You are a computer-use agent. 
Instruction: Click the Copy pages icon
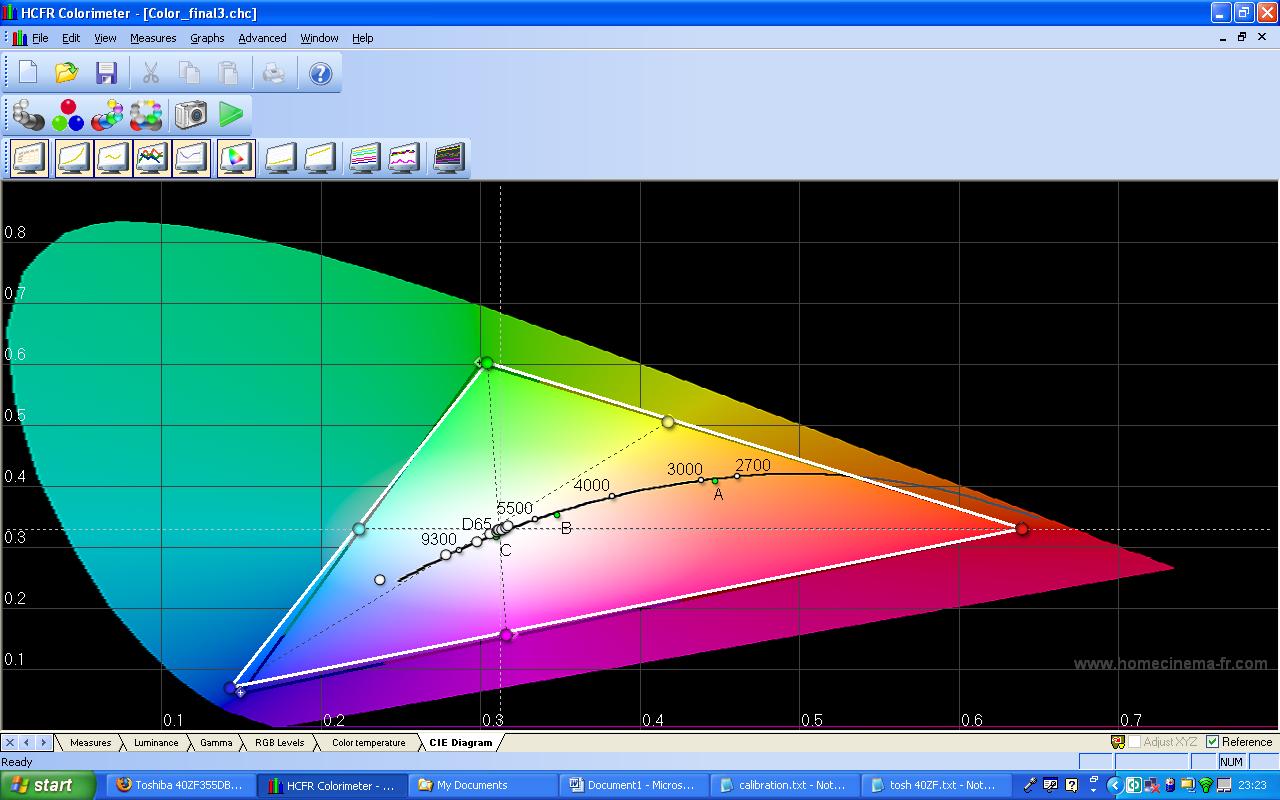[x=189, y=73]
